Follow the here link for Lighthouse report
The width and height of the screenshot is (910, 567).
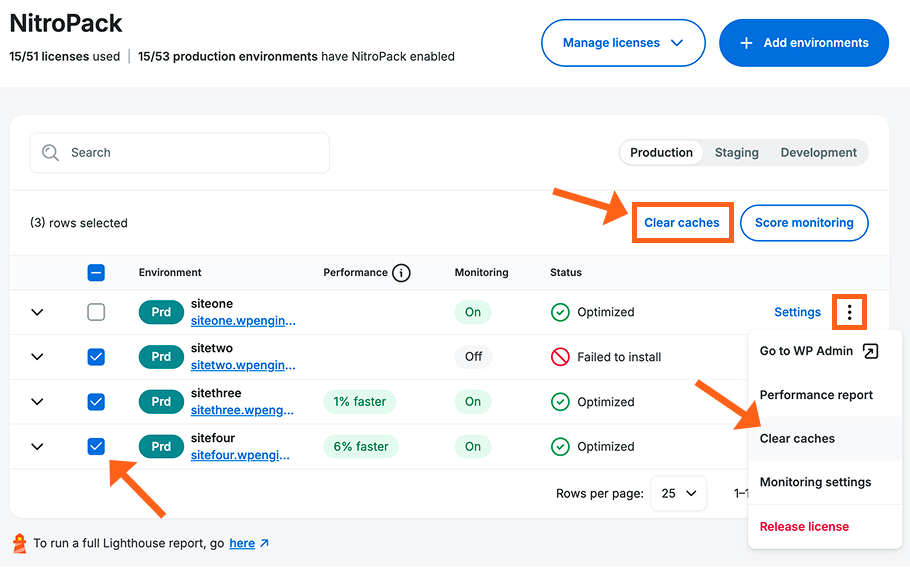(242, 543)
